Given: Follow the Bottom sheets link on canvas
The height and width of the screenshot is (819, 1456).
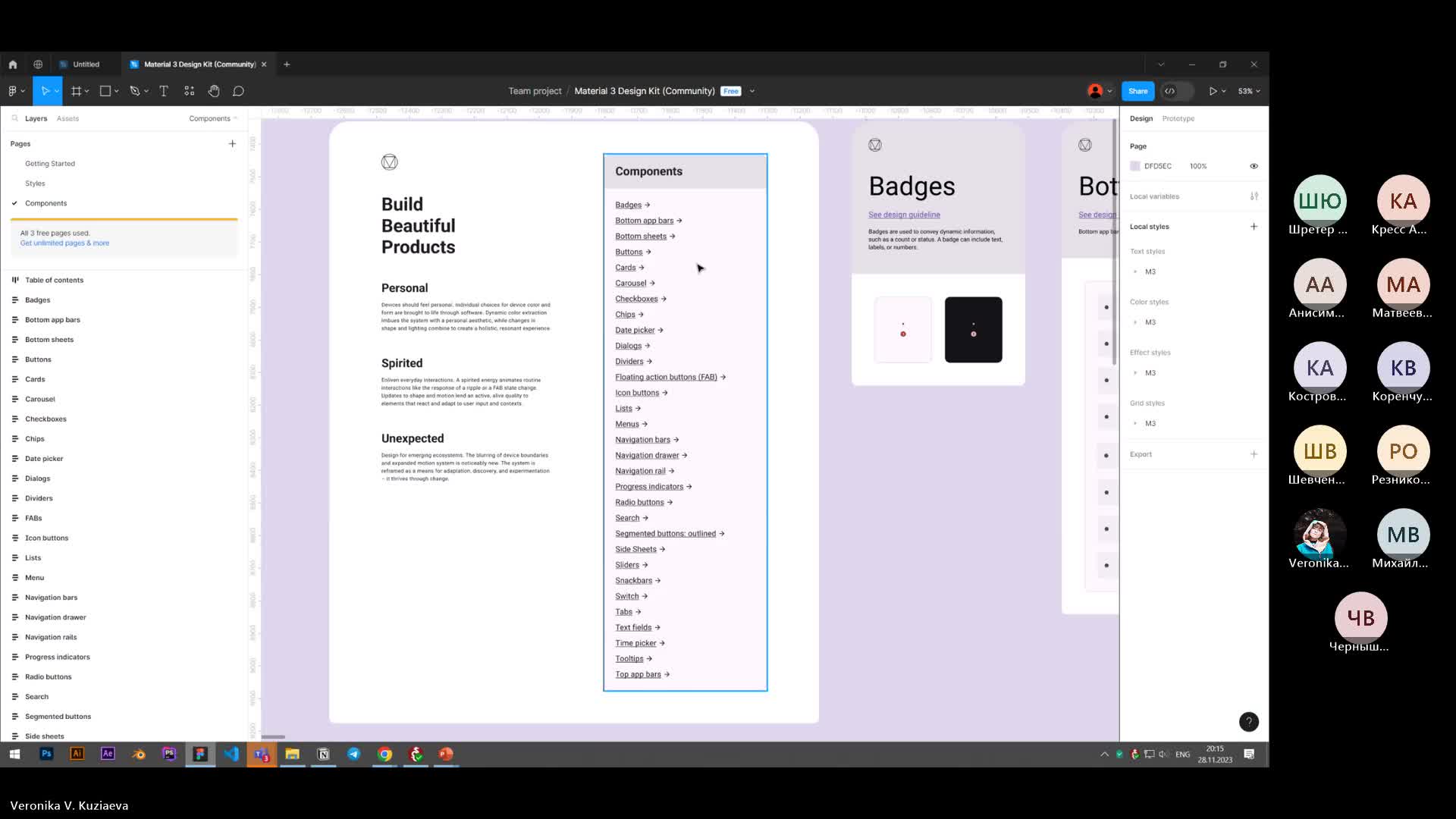Looking at the screenshot, I should click(645, 236).
